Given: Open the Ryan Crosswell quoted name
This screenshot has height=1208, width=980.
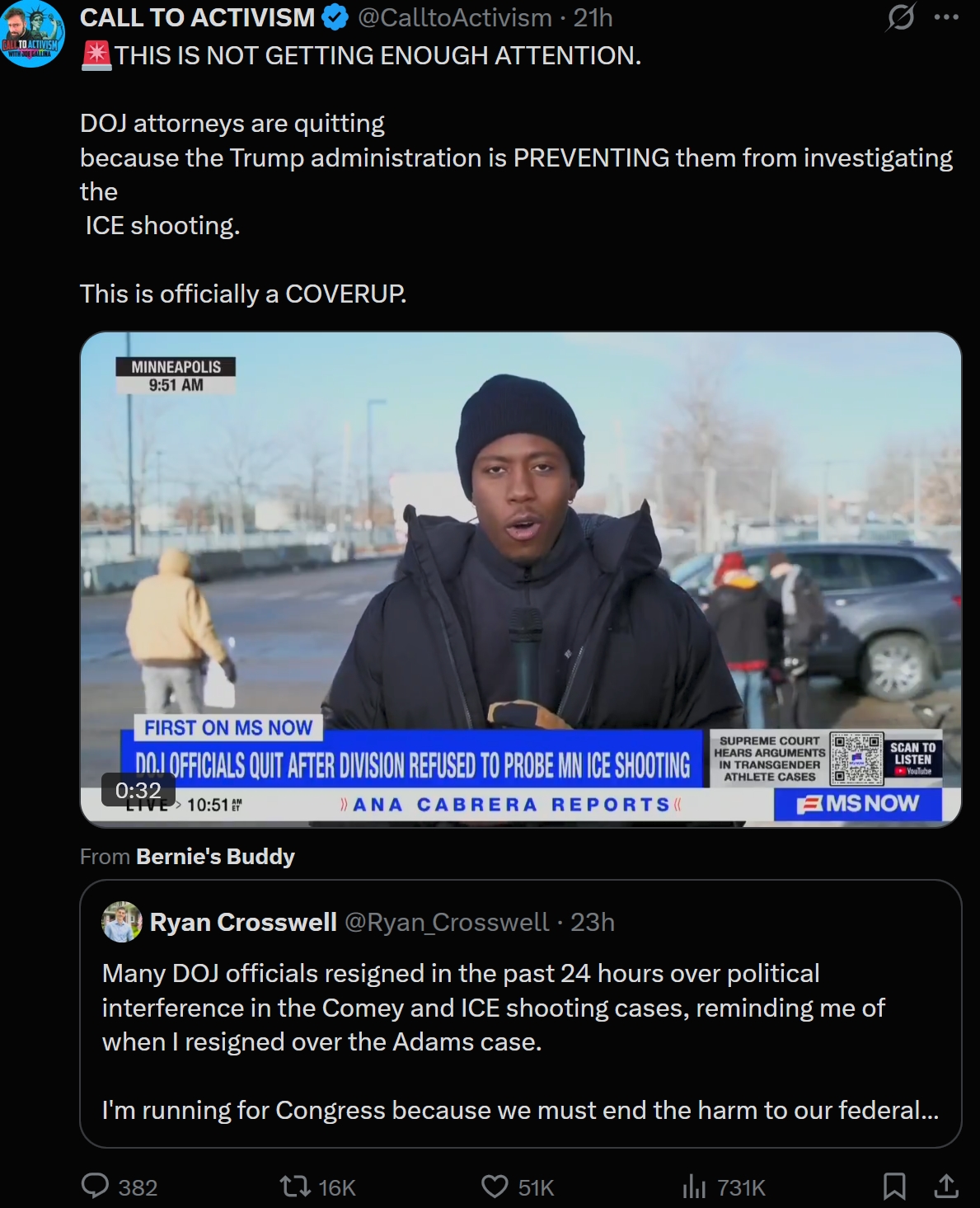Looking at the screenshot, I should click(x=243, y=922).
